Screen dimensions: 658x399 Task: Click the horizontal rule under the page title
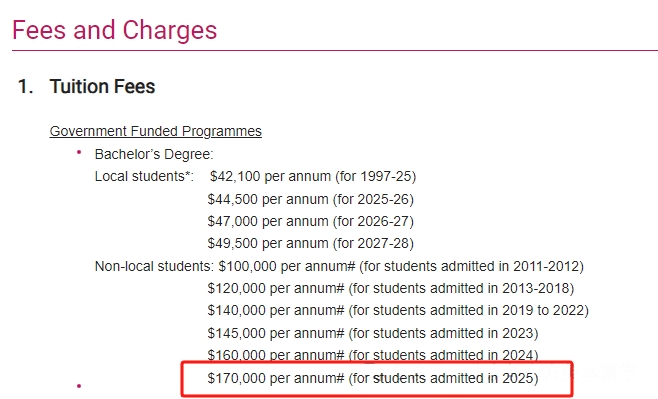pyautogui.click(x=335, y=51)
